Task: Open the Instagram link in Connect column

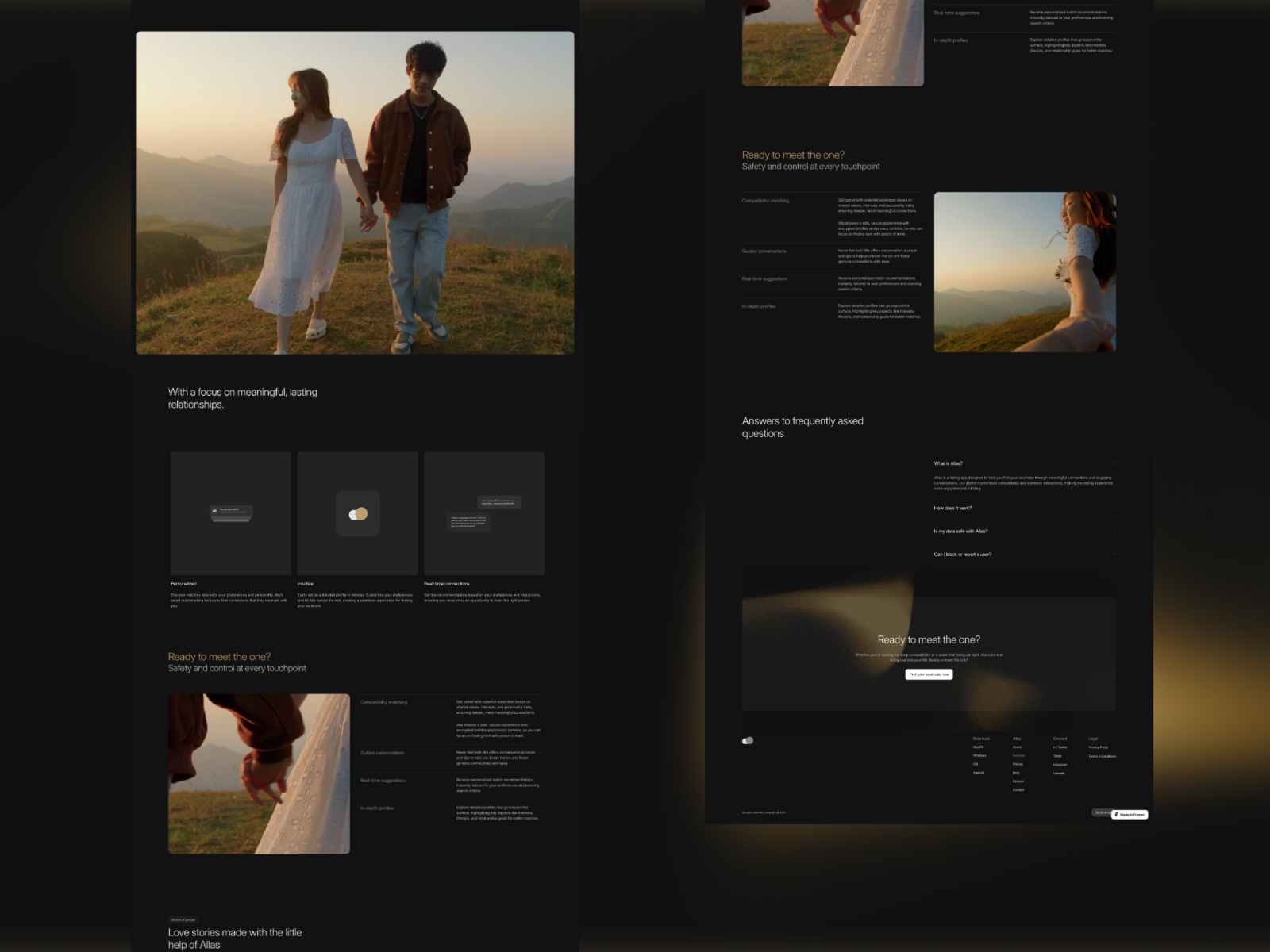Action: [x=1061, y=765]
